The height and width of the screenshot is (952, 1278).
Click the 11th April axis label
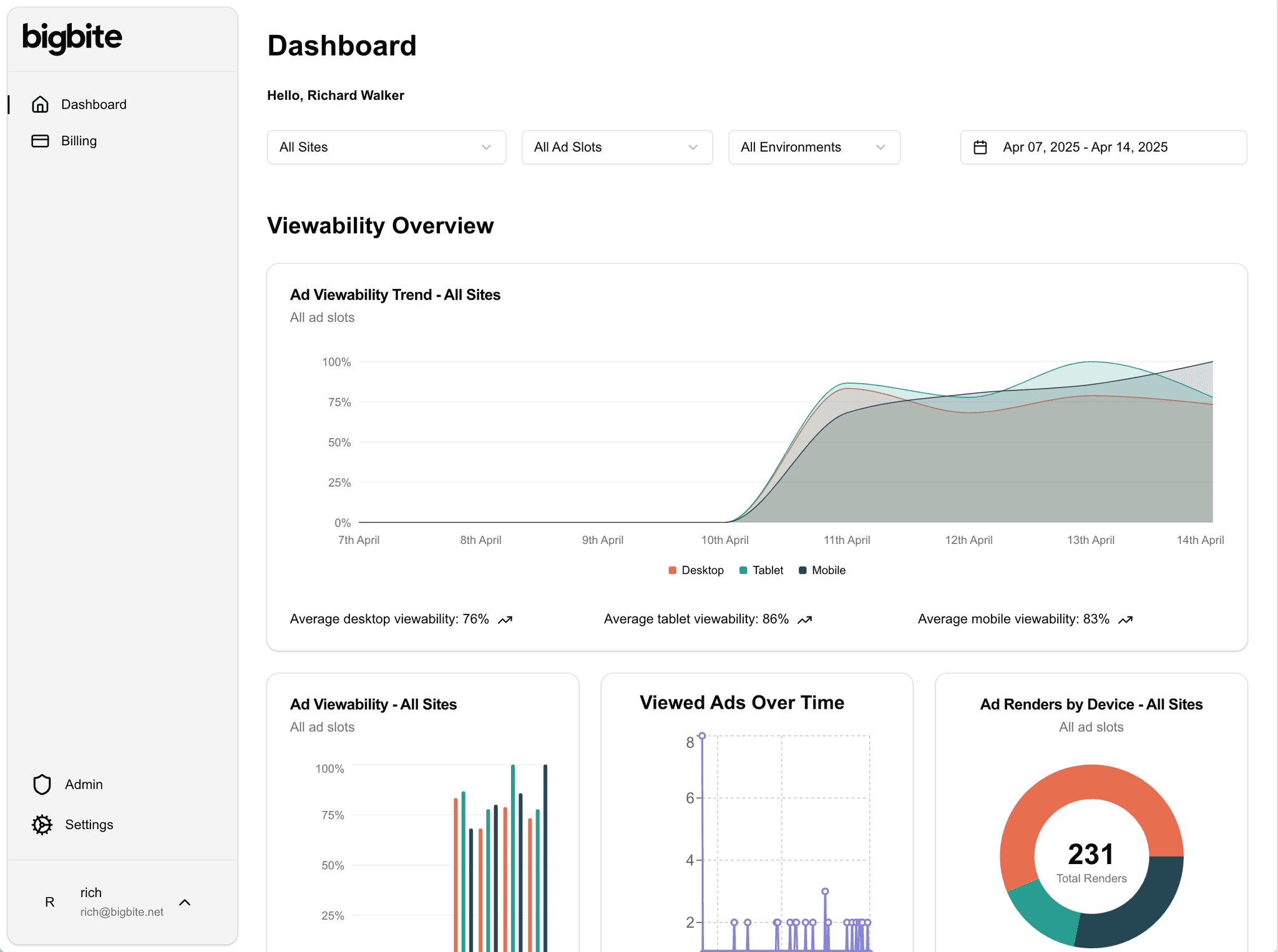pyautogui.click(x=847, y=540)
